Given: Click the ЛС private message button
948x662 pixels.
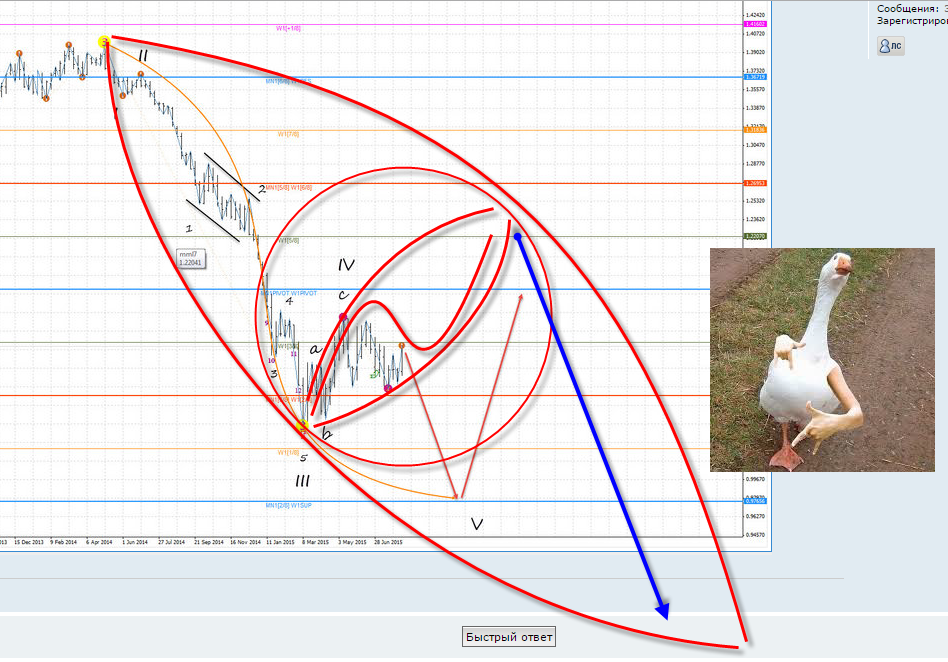Looking at the screenshot, I should pyautogui.click(x=890, y=45).
